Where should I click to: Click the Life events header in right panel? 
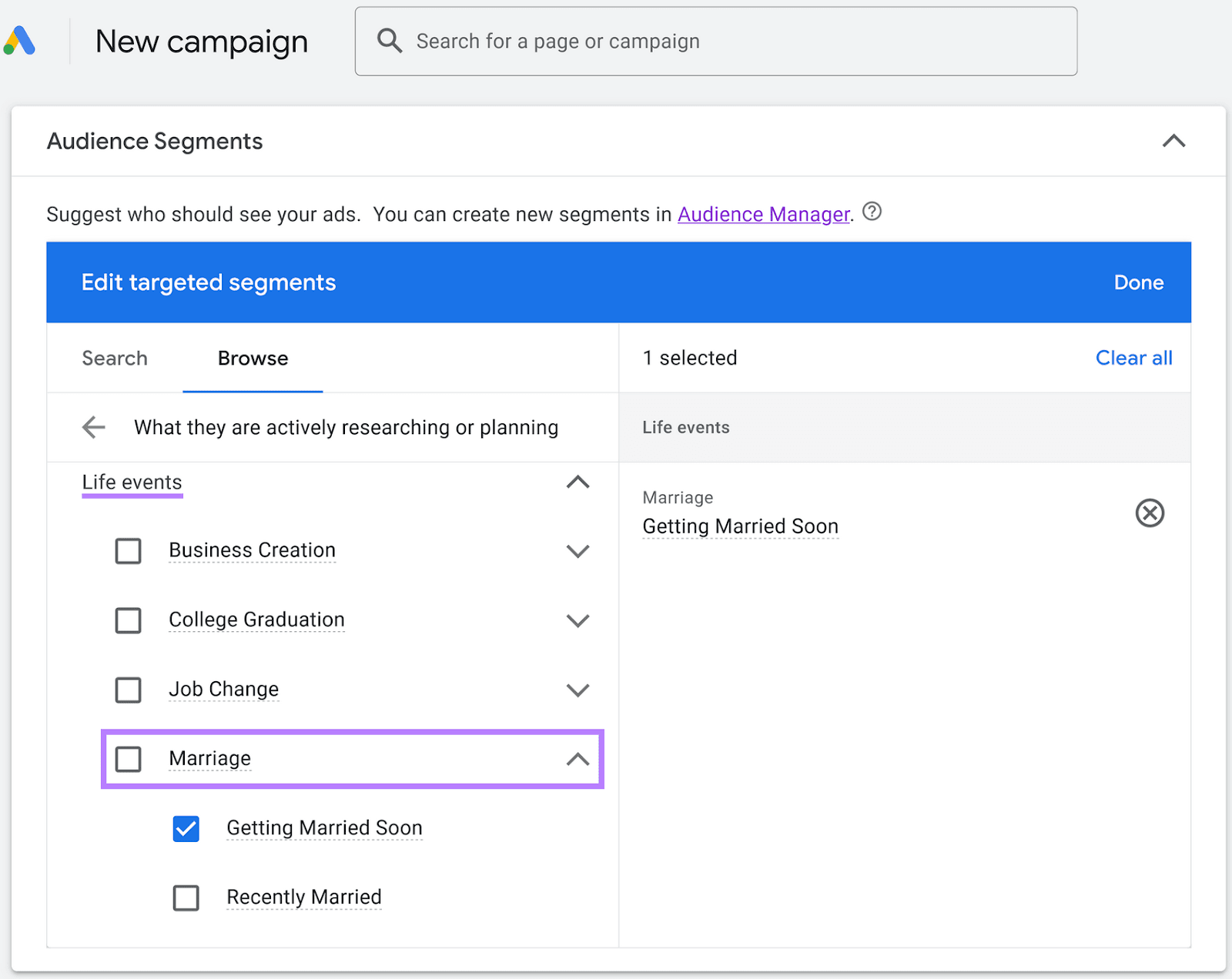pos(685,427)
